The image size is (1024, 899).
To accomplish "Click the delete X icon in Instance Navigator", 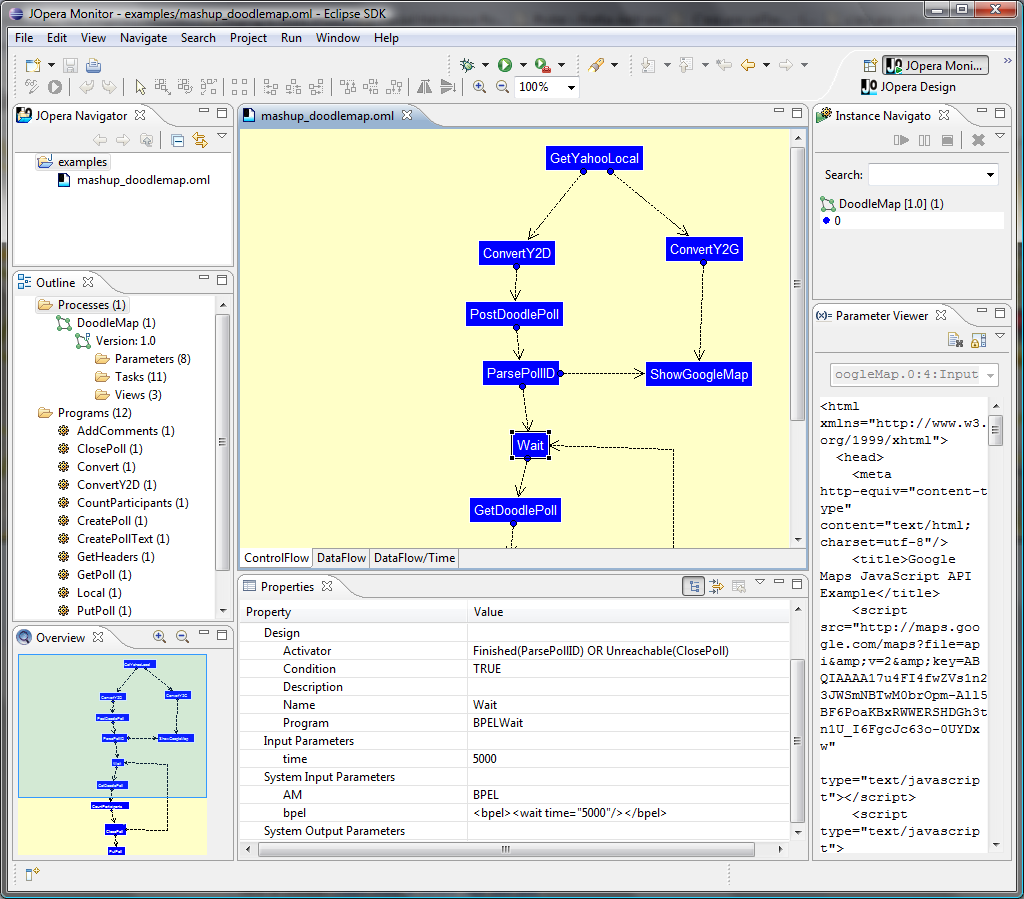I will [x=978, y=140].
